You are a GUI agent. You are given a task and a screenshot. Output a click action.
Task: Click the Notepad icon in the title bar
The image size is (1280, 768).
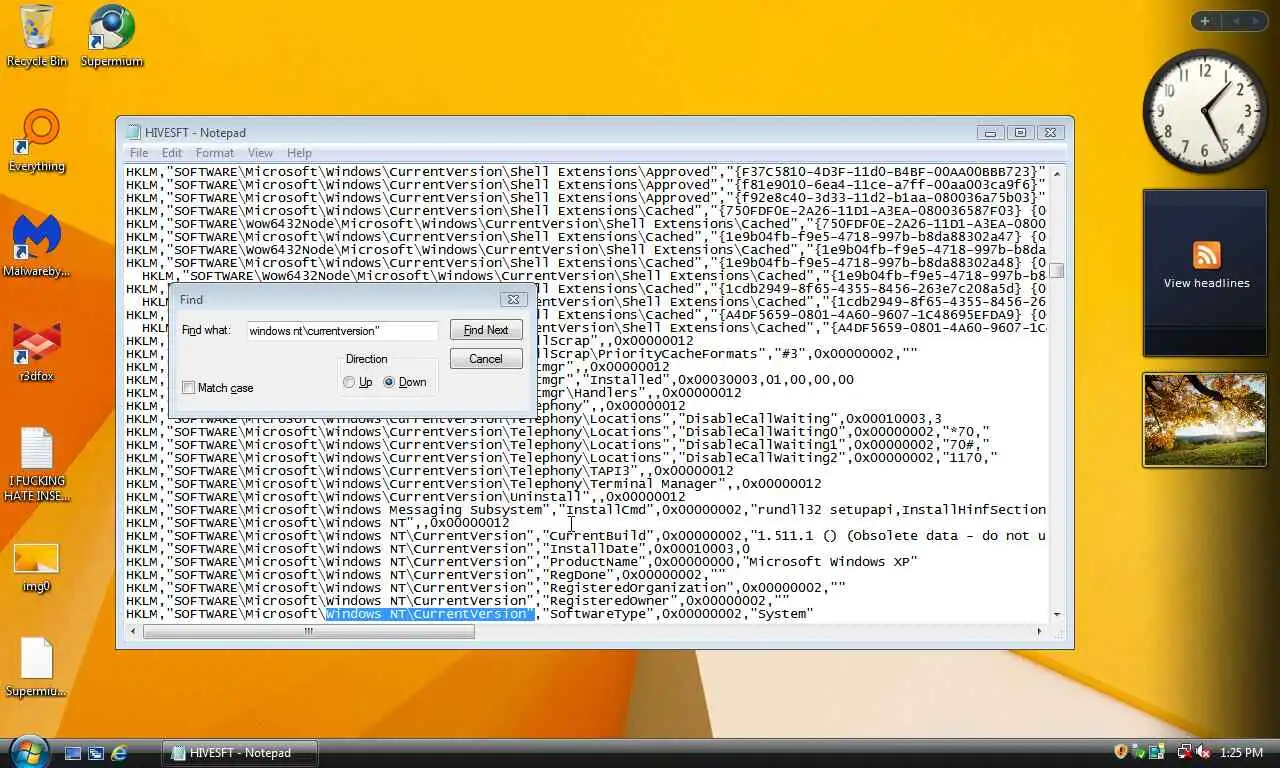click(133, 132)
